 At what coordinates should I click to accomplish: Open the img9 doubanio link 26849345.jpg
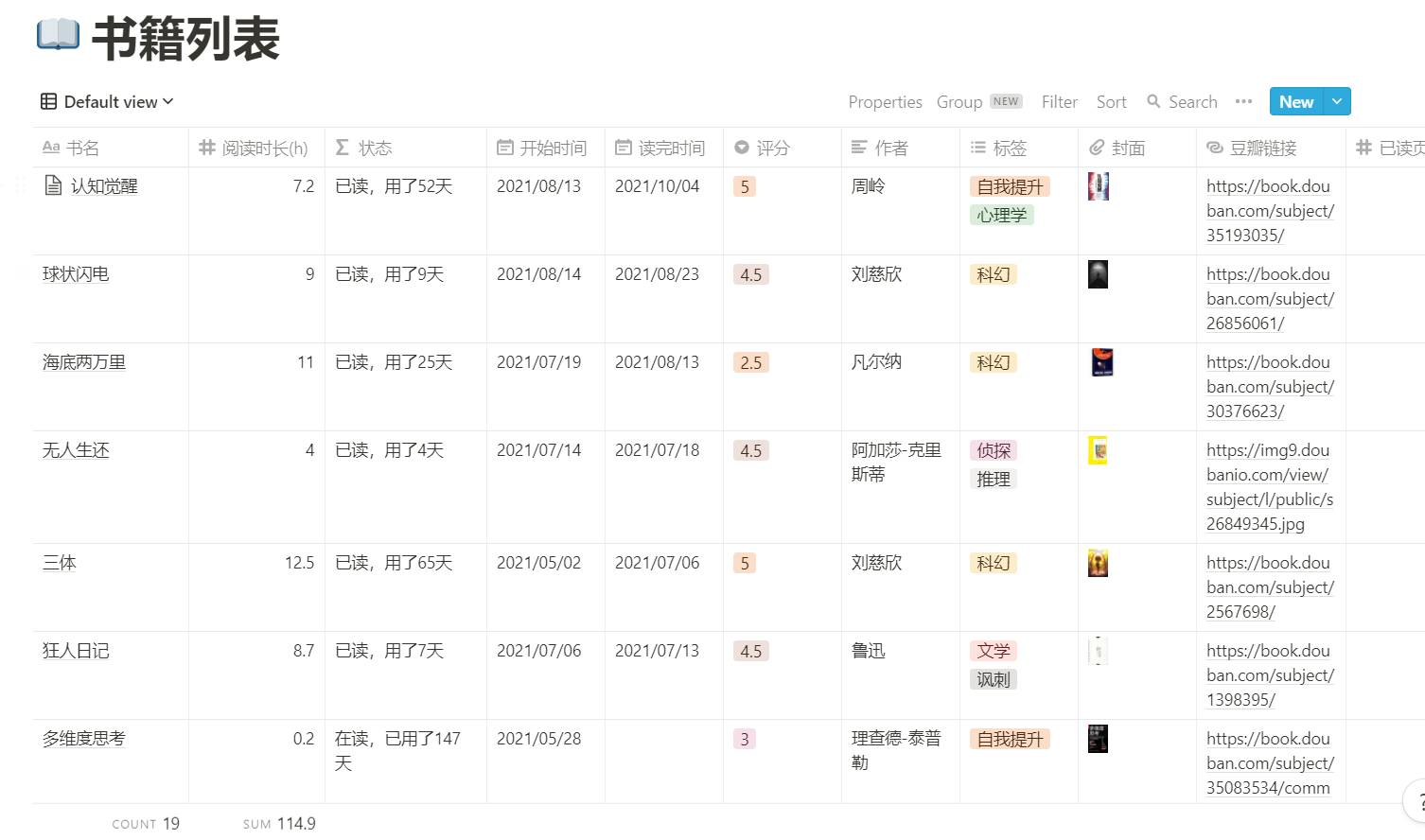(1270, 487)
